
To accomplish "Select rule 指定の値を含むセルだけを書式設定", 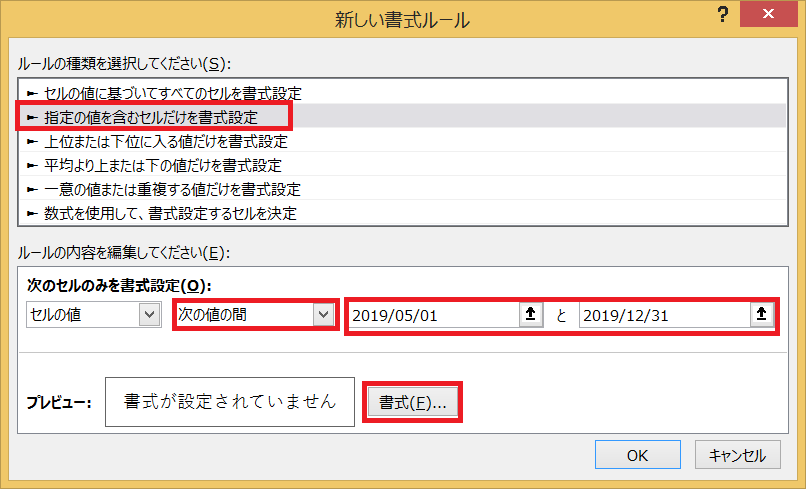I will click(x=402, y=117).
